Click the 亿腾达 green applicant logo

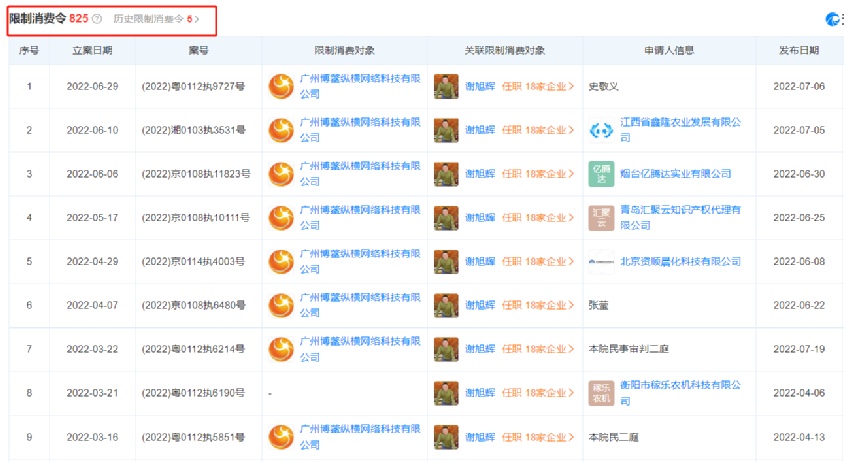(x=601, y=174)
